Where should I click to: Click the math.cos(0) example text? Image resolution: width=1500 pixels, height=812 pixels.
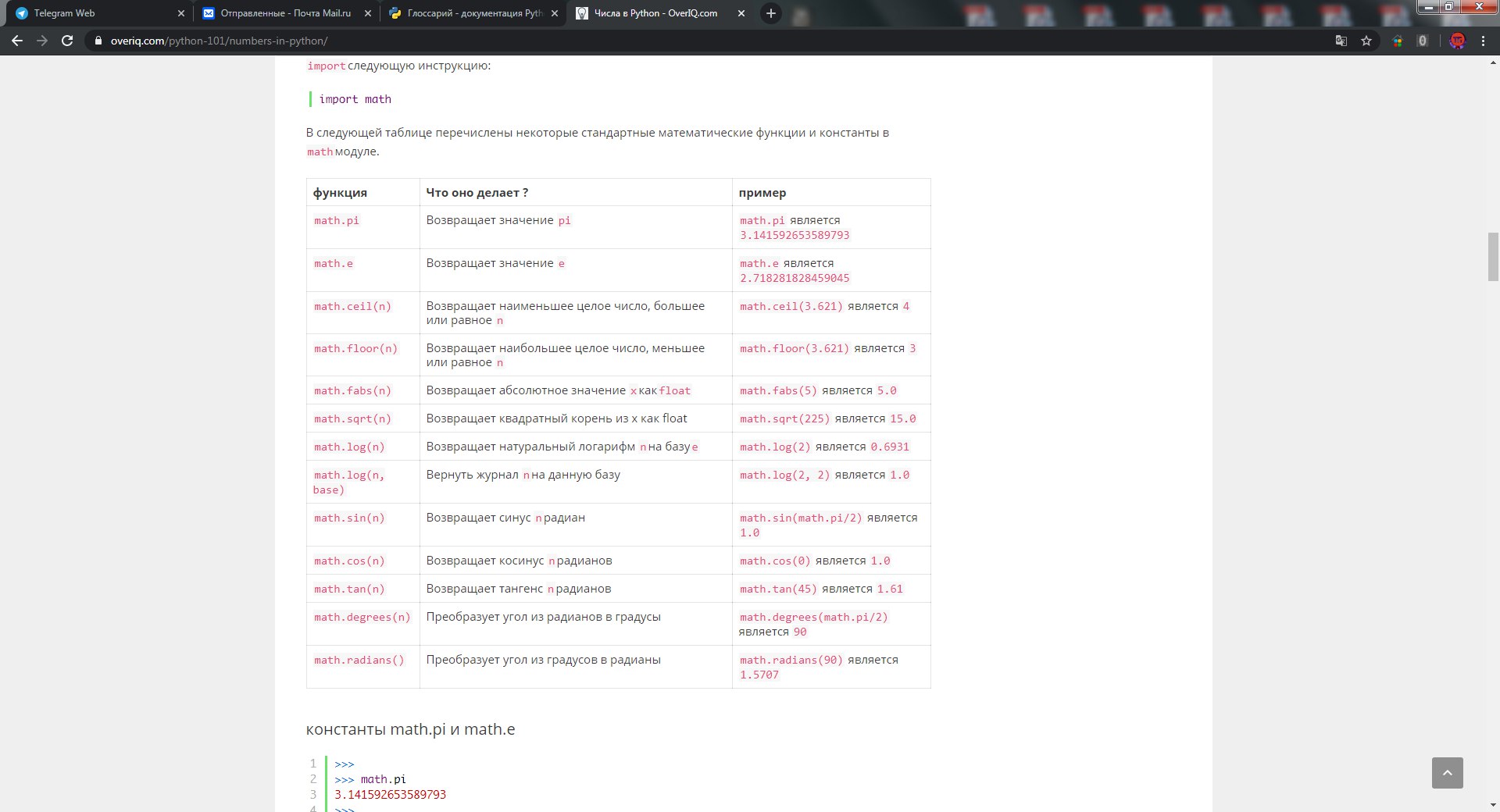(x=775, y=561)
